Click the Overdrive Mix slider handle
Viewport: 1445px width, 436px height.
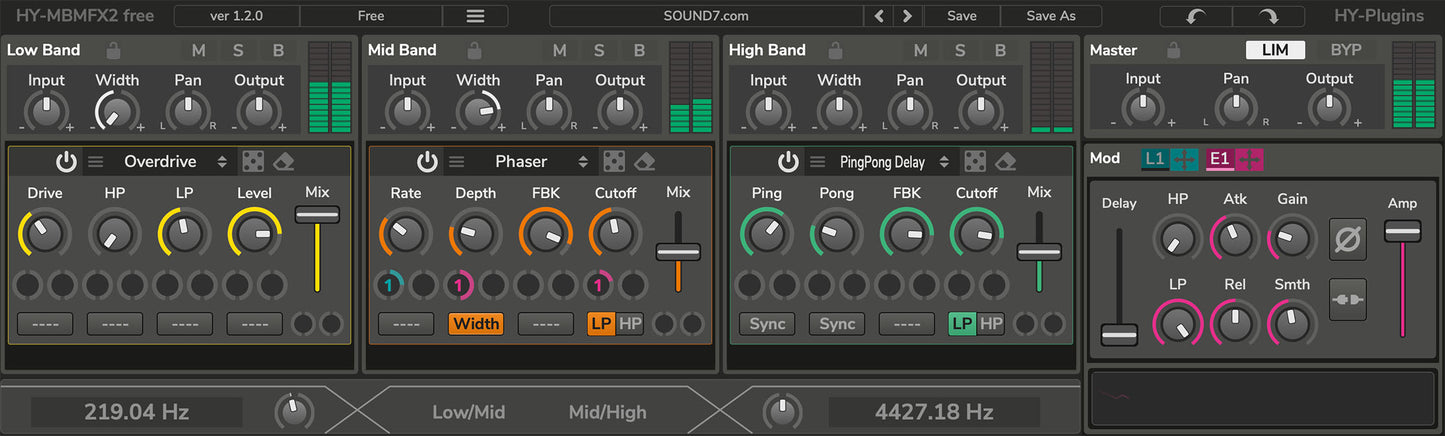coord(317,214)
